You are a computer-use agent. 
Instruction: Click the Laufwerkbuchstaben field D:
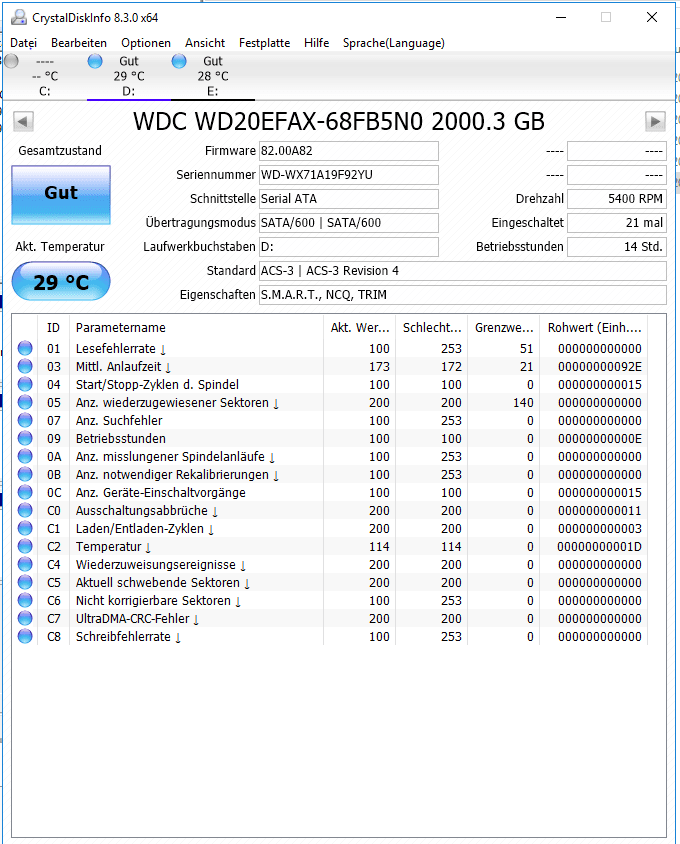(349, 247)
